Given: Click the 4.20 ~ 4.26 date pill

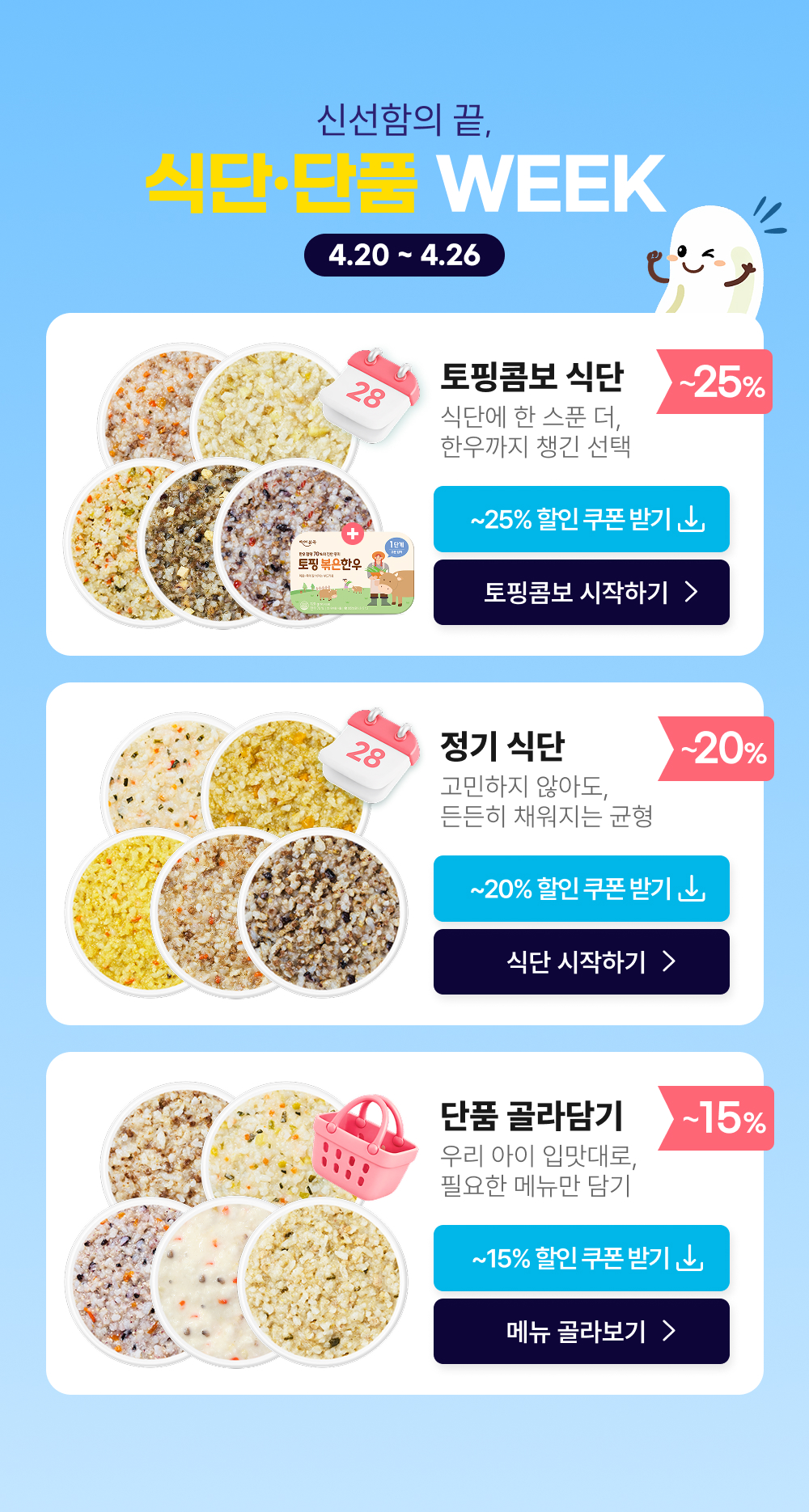Looking at the screenshot, I should (404, 256).
